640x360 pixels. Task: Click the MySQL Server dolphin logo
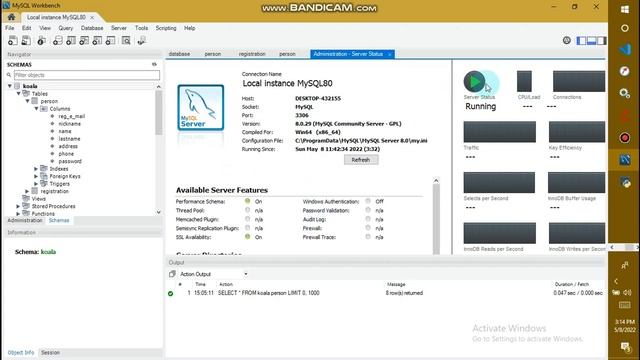200,107
